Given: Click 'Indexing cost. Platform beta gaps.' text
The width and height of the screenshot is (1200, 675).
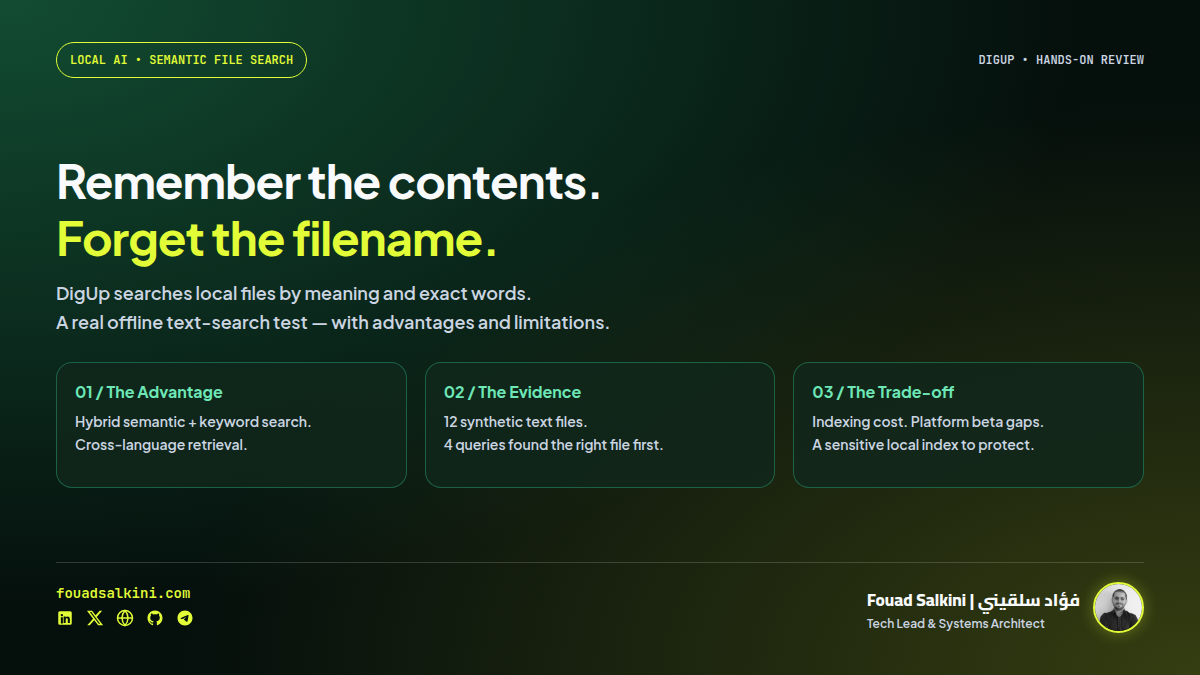Looking at the screenshot, I should tap(928, 422).
